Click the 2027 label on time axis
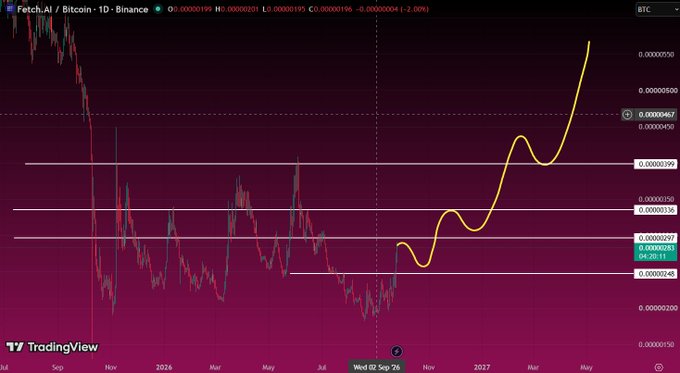Viewport: 680px width, 373px height. pyautogui.click(x=482, y=367)
